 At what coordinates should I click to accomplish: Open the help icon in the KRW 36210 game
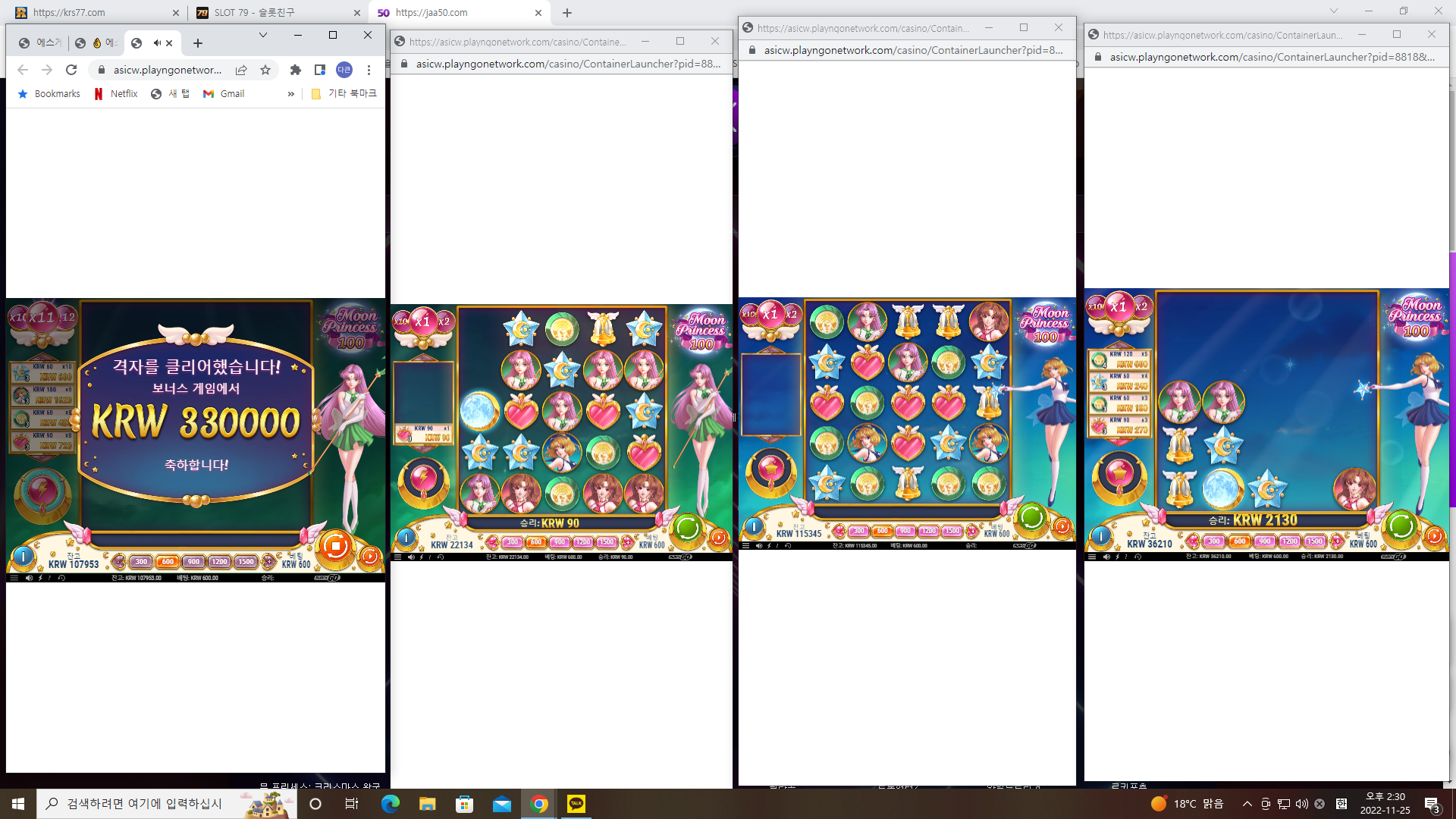click(1126, 557)
